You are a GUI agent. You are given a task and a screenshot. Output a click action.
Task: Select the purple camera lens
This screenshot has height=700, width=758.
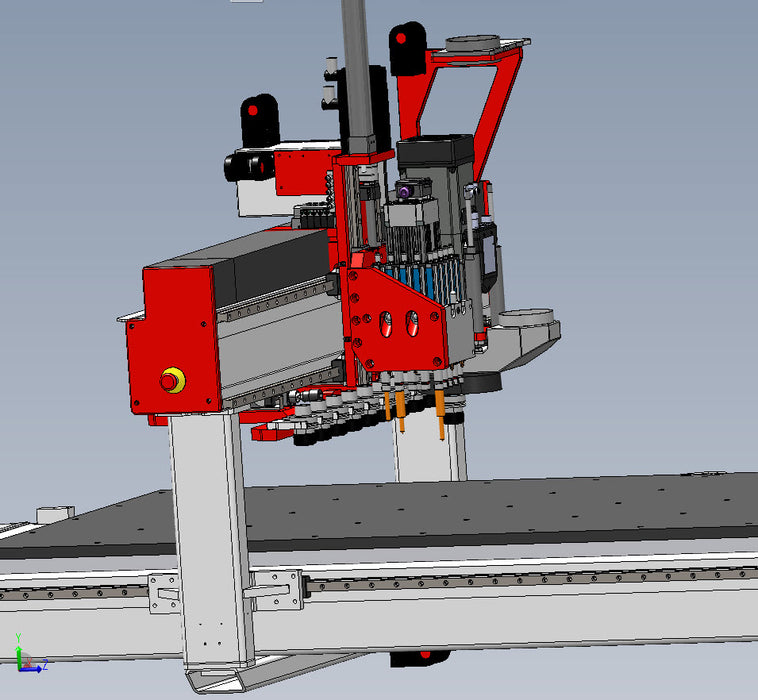404,190
